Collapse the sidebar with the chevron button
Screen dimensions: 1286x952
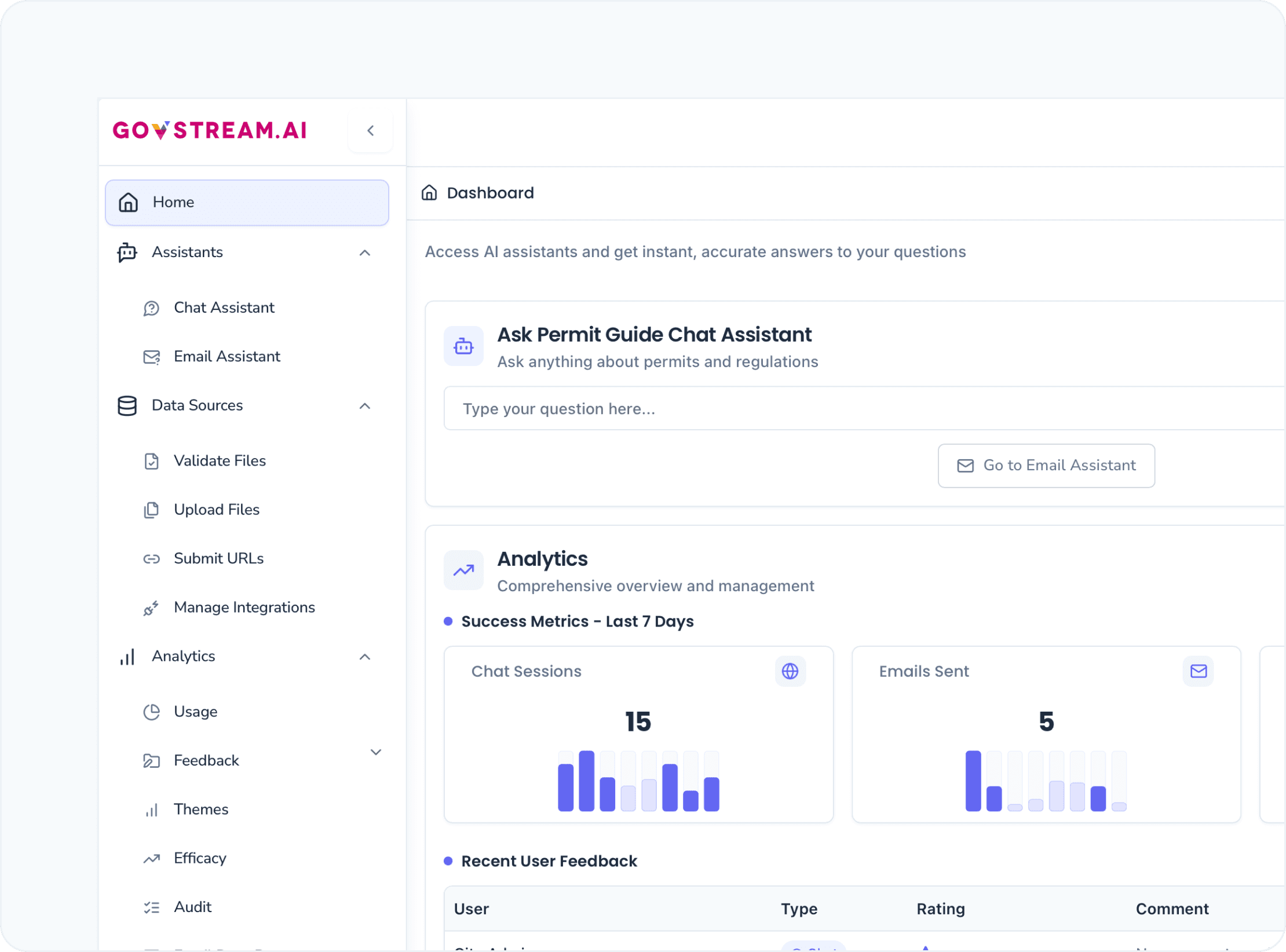[x=370, y=130]
